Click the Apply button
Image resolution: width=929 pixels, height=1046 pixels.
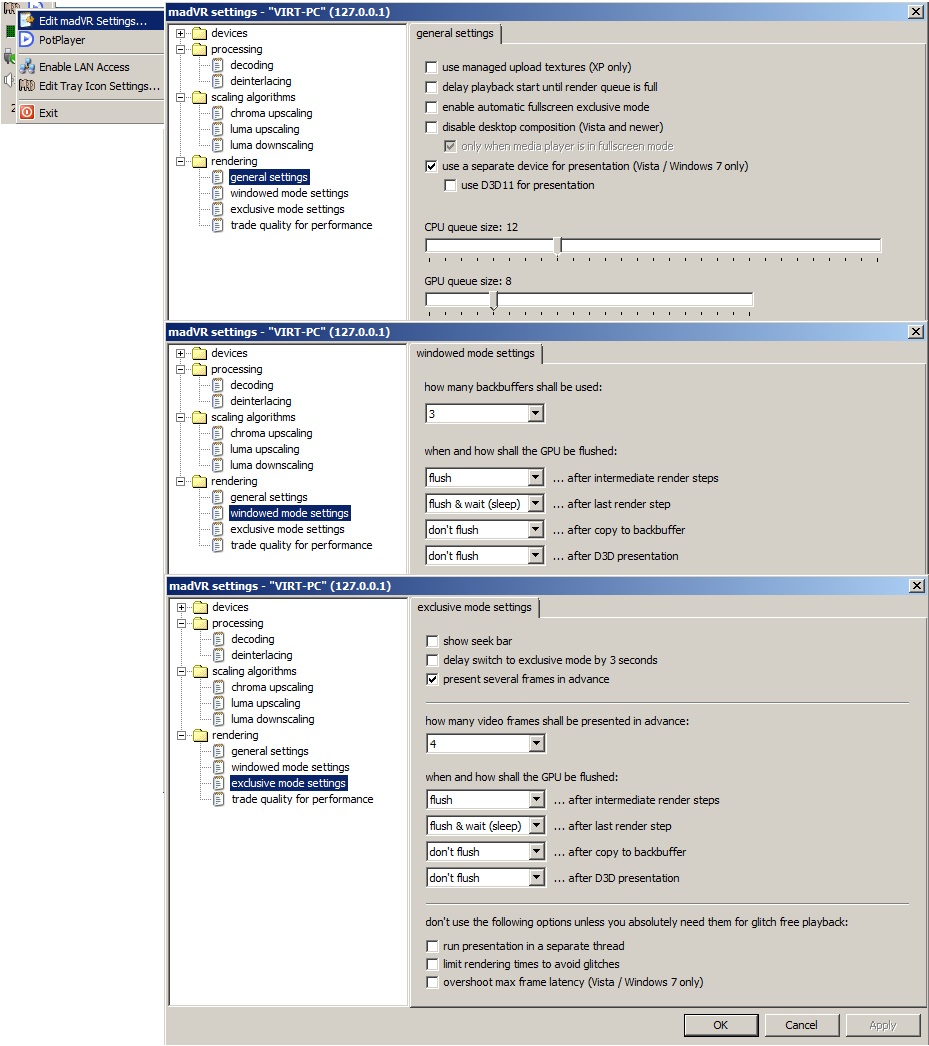coord(882,1025)
